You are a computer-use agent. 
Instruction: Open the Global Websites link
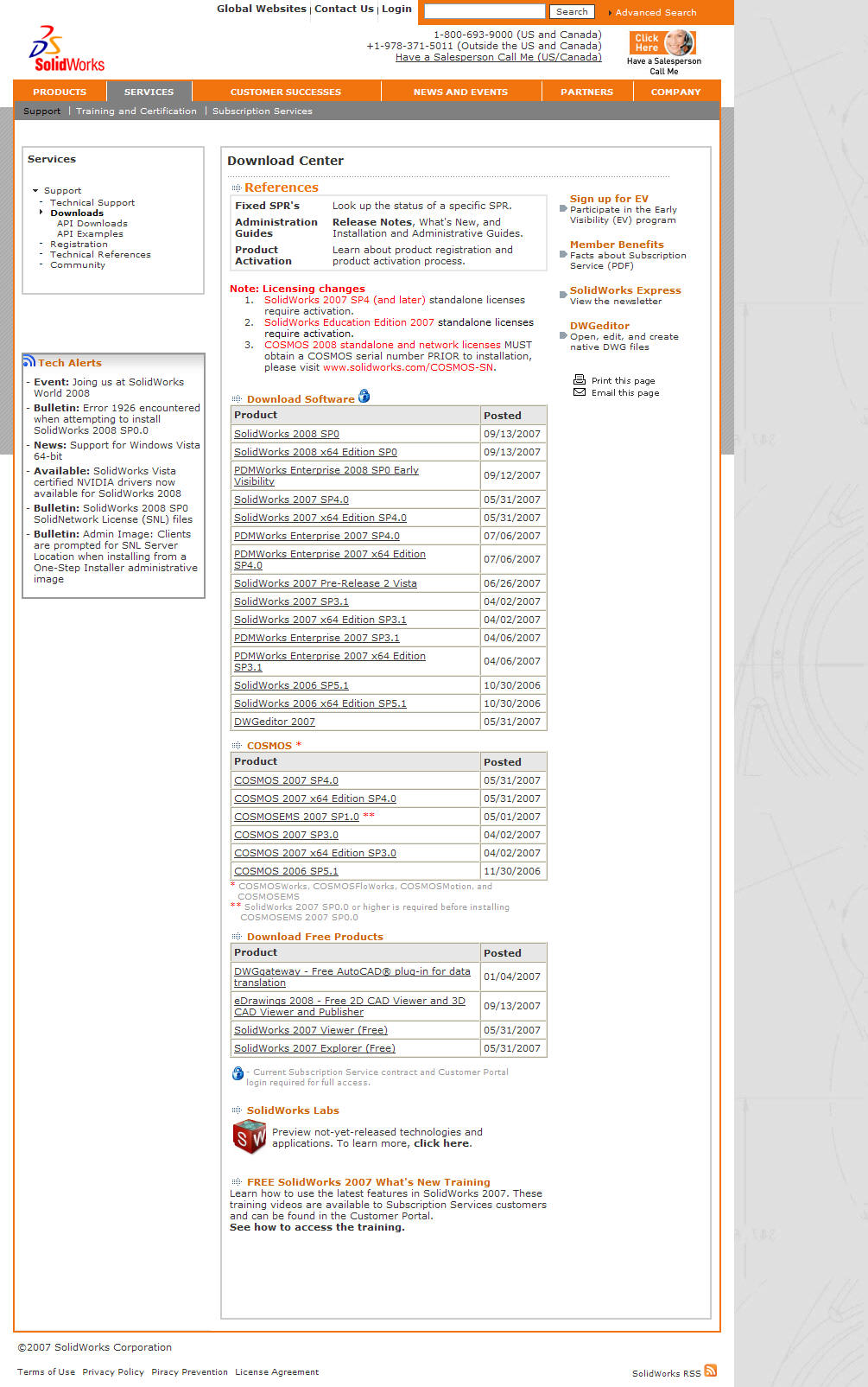click(x=262, y=9)
